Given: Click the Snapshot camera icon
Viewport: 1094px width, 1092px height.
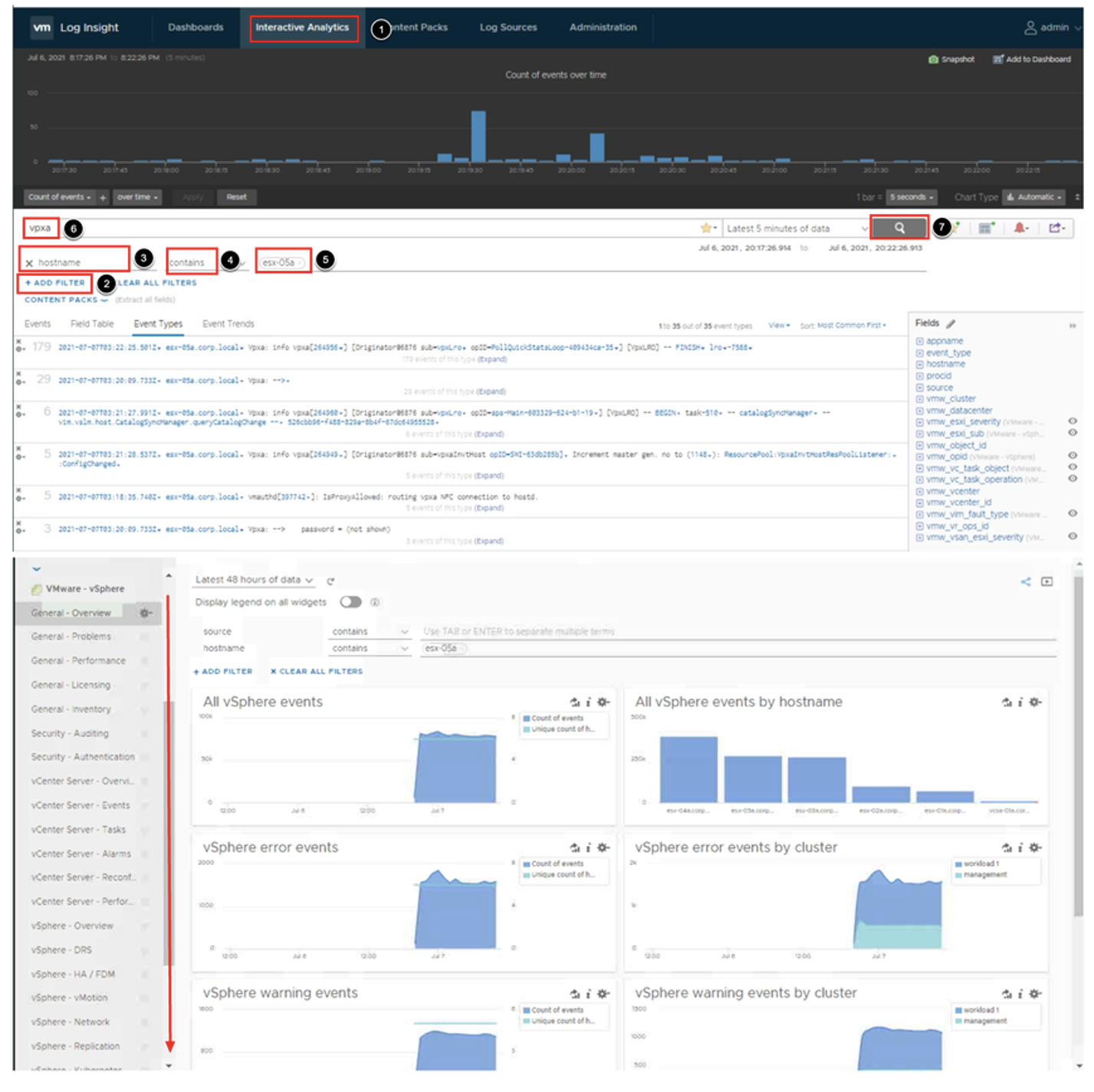Looking at the screenshot, I should point(933,59).
